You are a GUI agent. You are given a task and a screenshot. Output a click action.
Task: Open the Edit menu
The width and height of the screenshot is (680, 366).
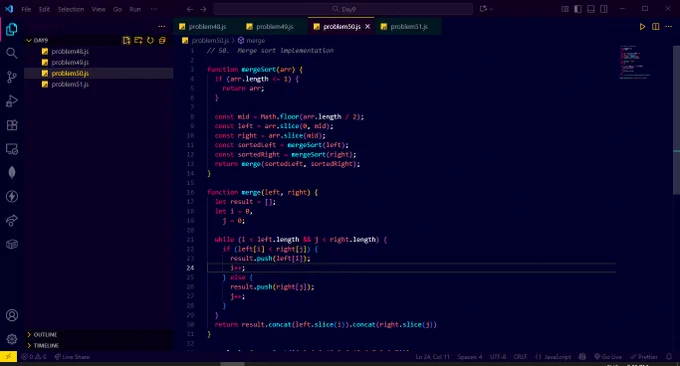click(x=44, y=9)
